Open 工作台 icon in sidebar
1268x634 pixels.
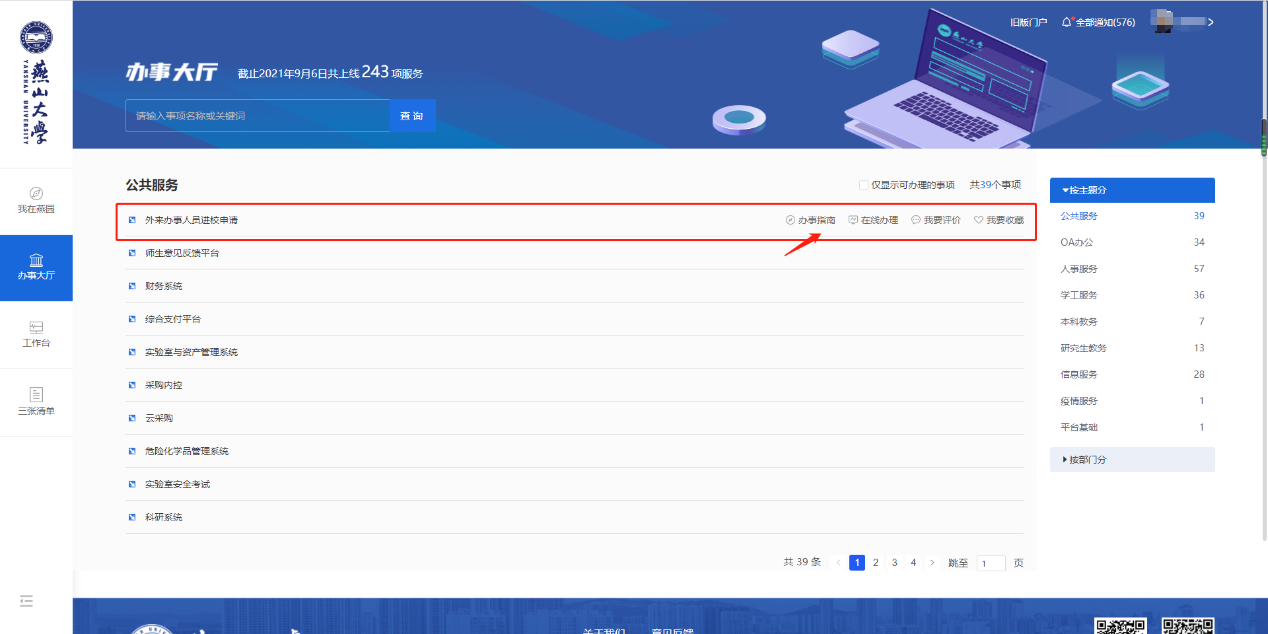[36, 327]
